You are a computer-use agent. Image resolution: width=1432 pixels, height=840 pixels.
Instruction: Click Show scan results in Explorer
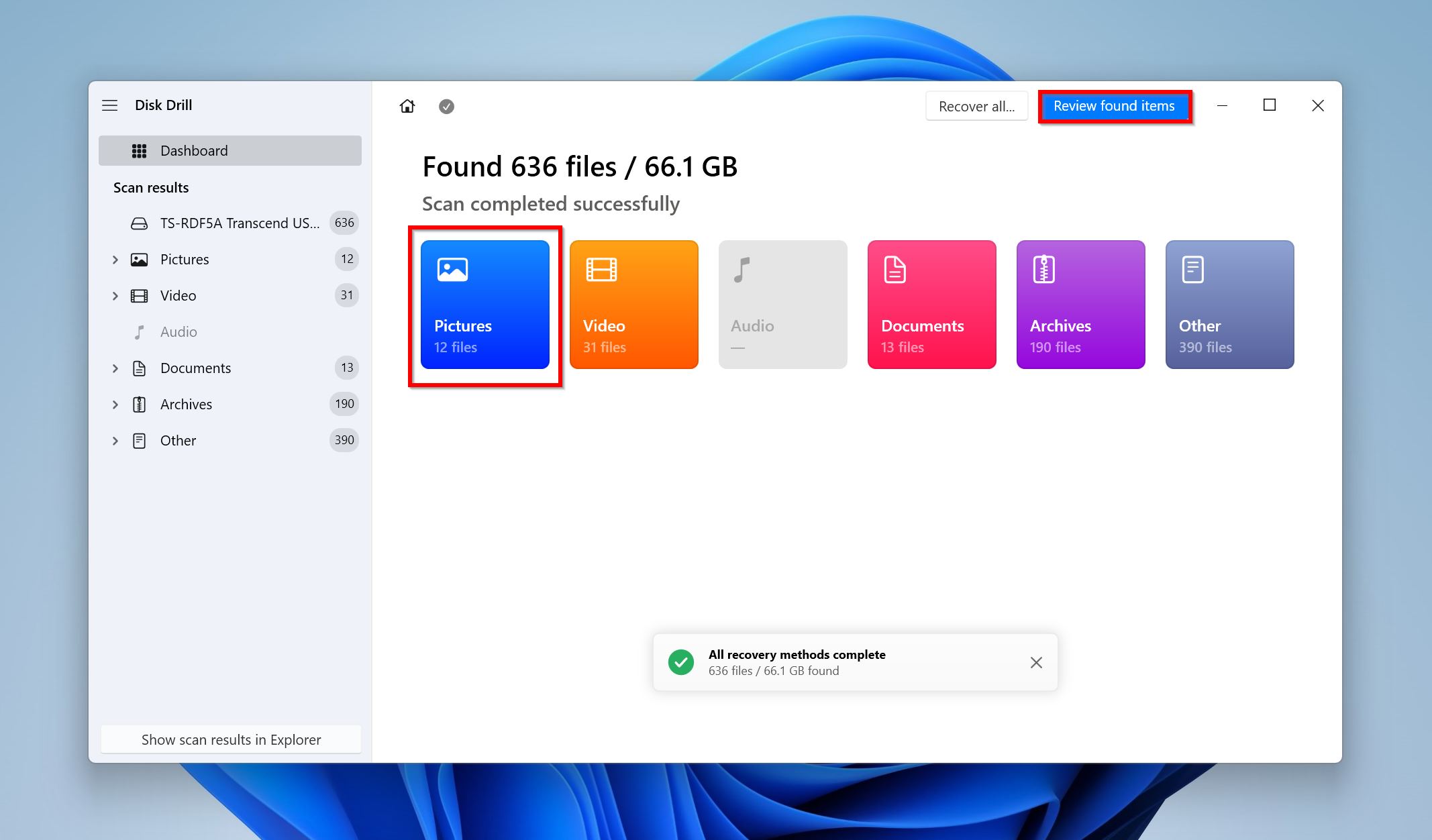coord(231,739)
